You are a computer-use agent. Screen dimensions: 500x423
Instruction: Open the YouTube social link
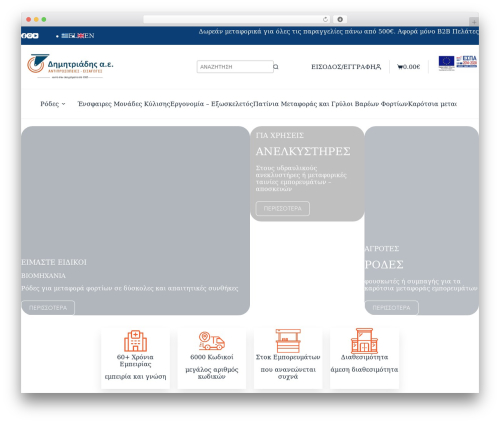pyautogui.click(x=35, y=36)
